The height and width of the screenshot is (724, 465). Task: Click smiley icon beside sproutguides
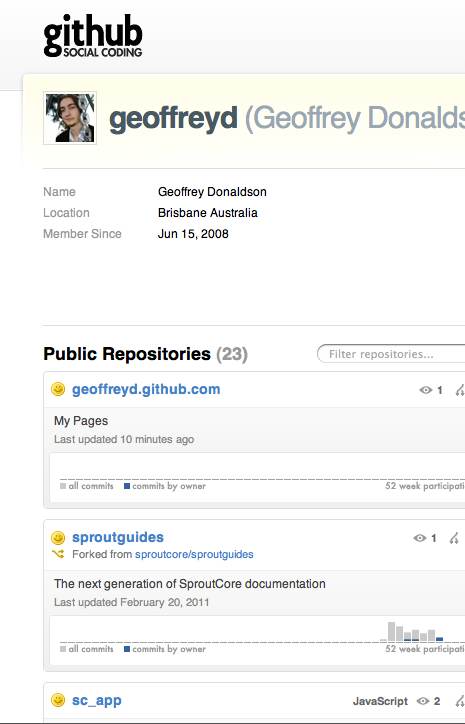coord(58,537)
